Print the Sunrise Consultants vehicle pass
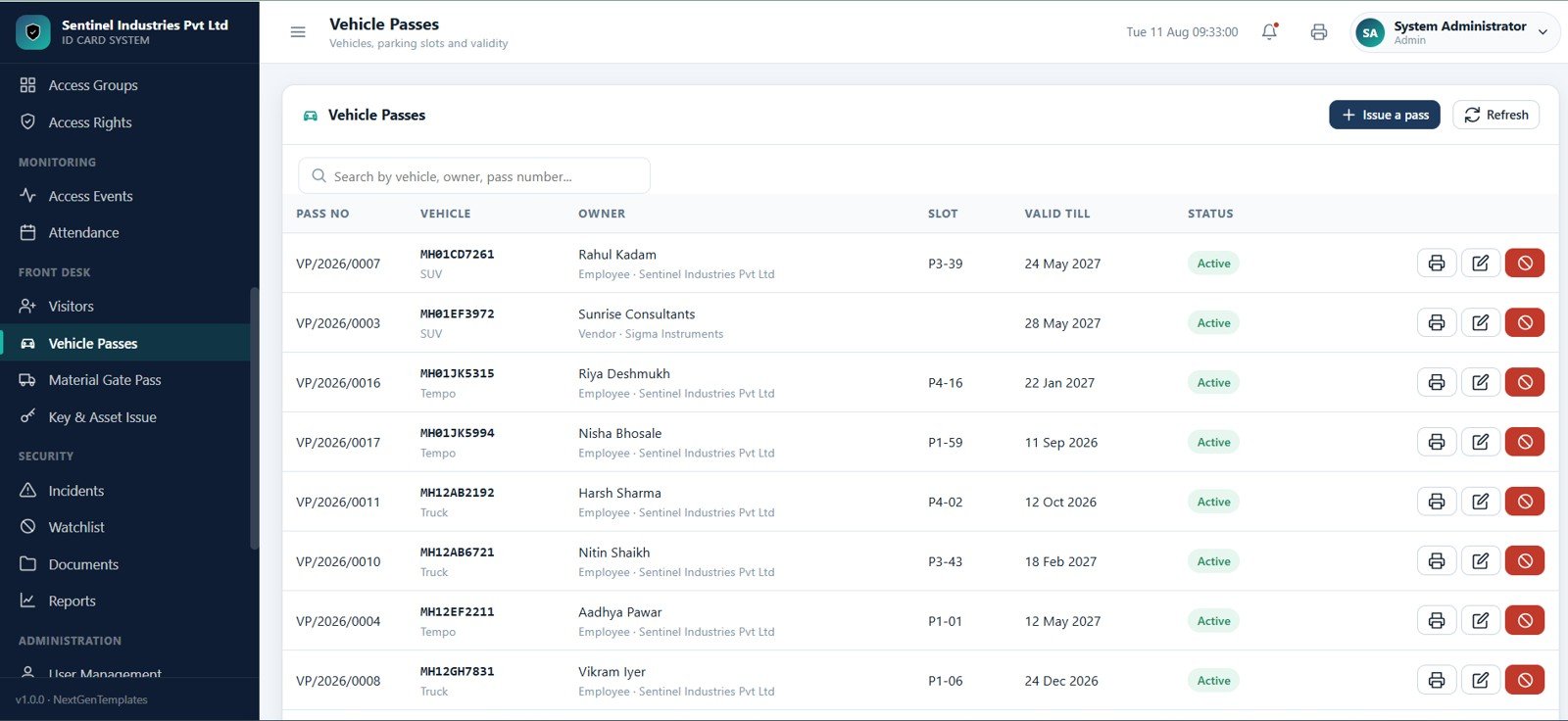1568x721 pixels. click(1437, 323)
